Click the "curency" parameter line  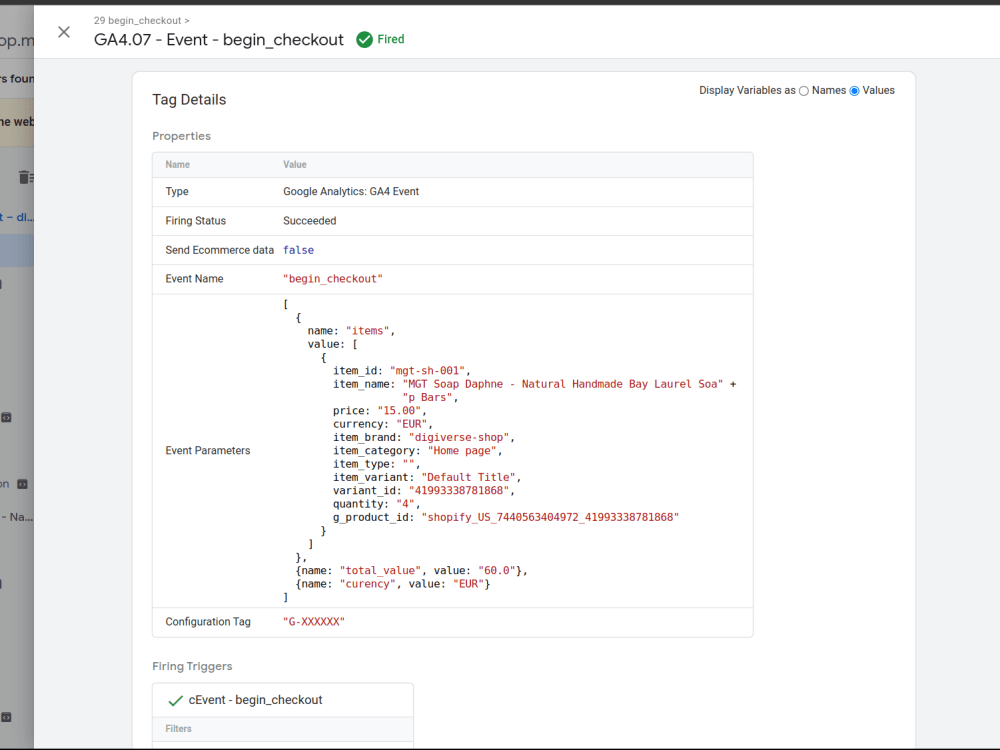pyautogui.click(x=392, y=584)
